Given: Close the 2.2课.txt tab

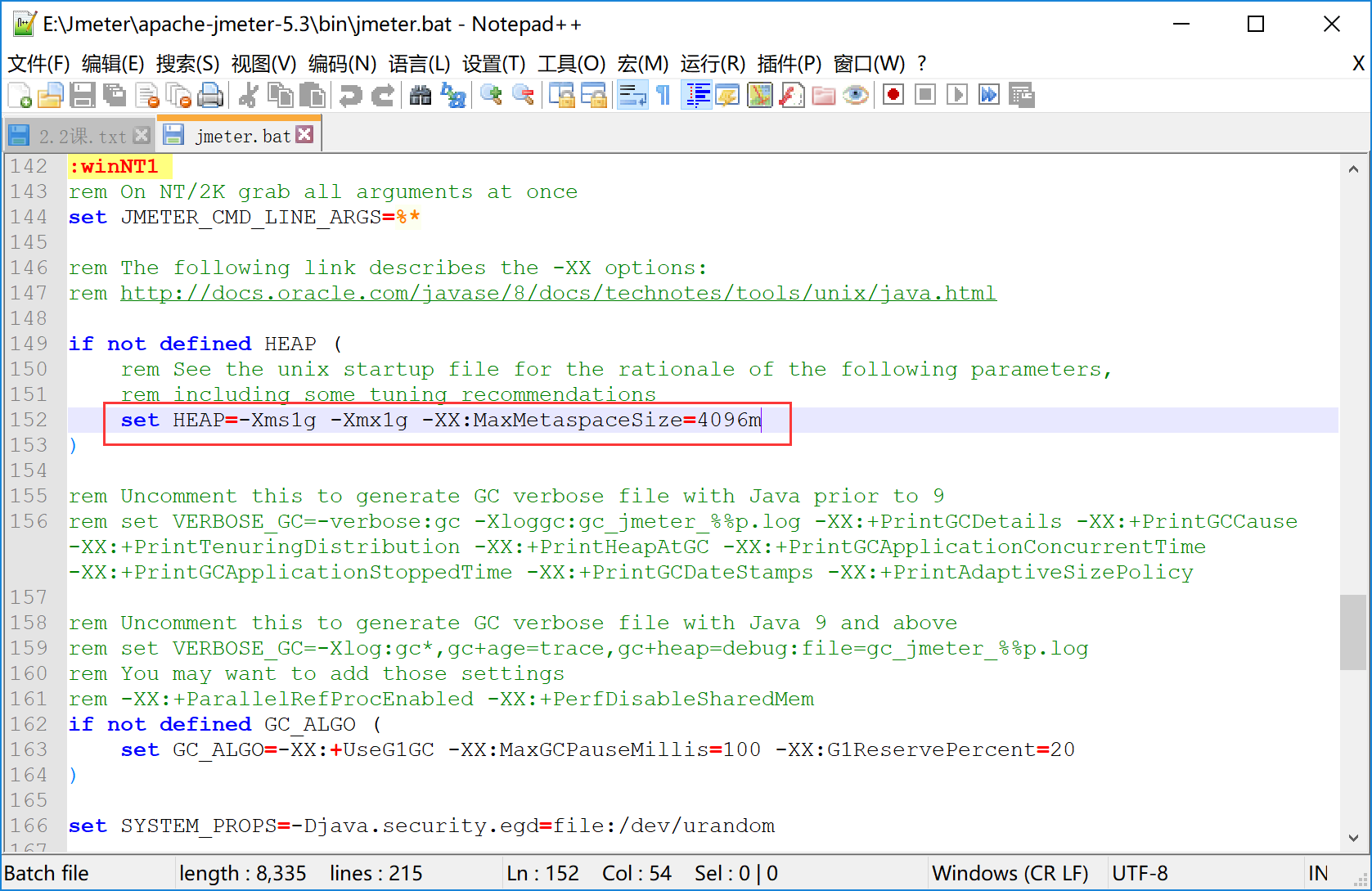Looking at the screenshot, I should (x=141, y=135).
